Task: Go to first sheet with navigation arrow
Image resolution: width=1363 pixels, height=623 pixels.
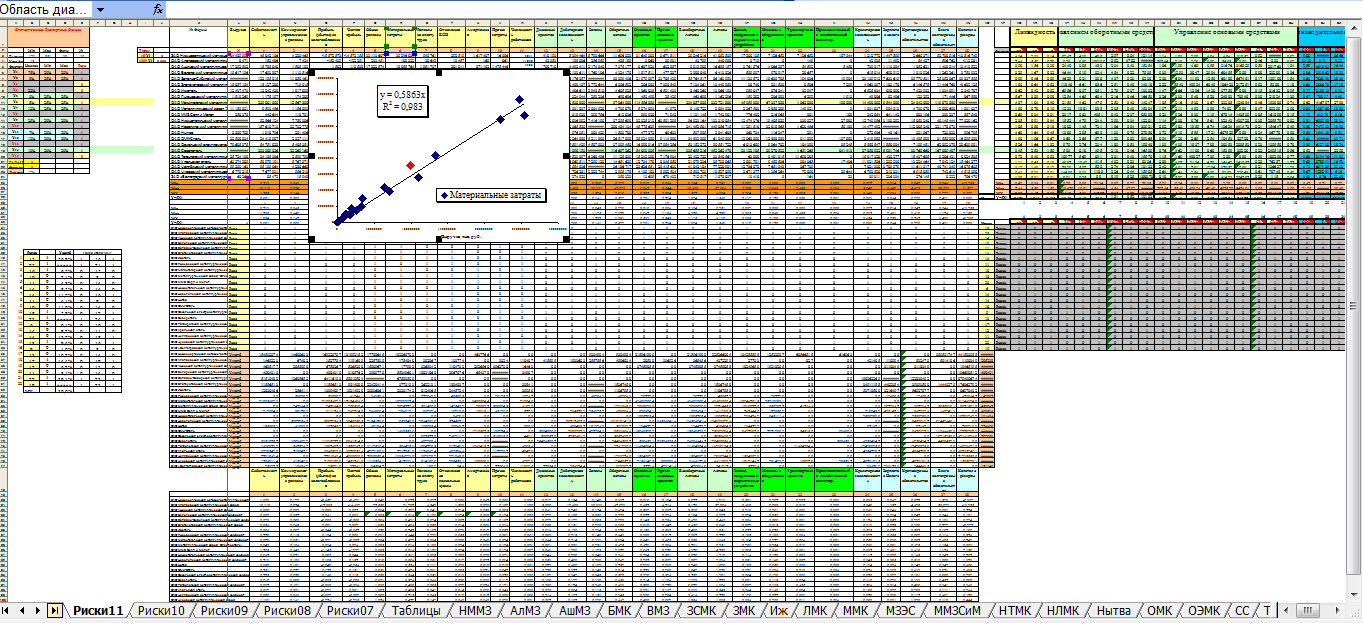Action: pyautogui.click(x=8, y=610)
